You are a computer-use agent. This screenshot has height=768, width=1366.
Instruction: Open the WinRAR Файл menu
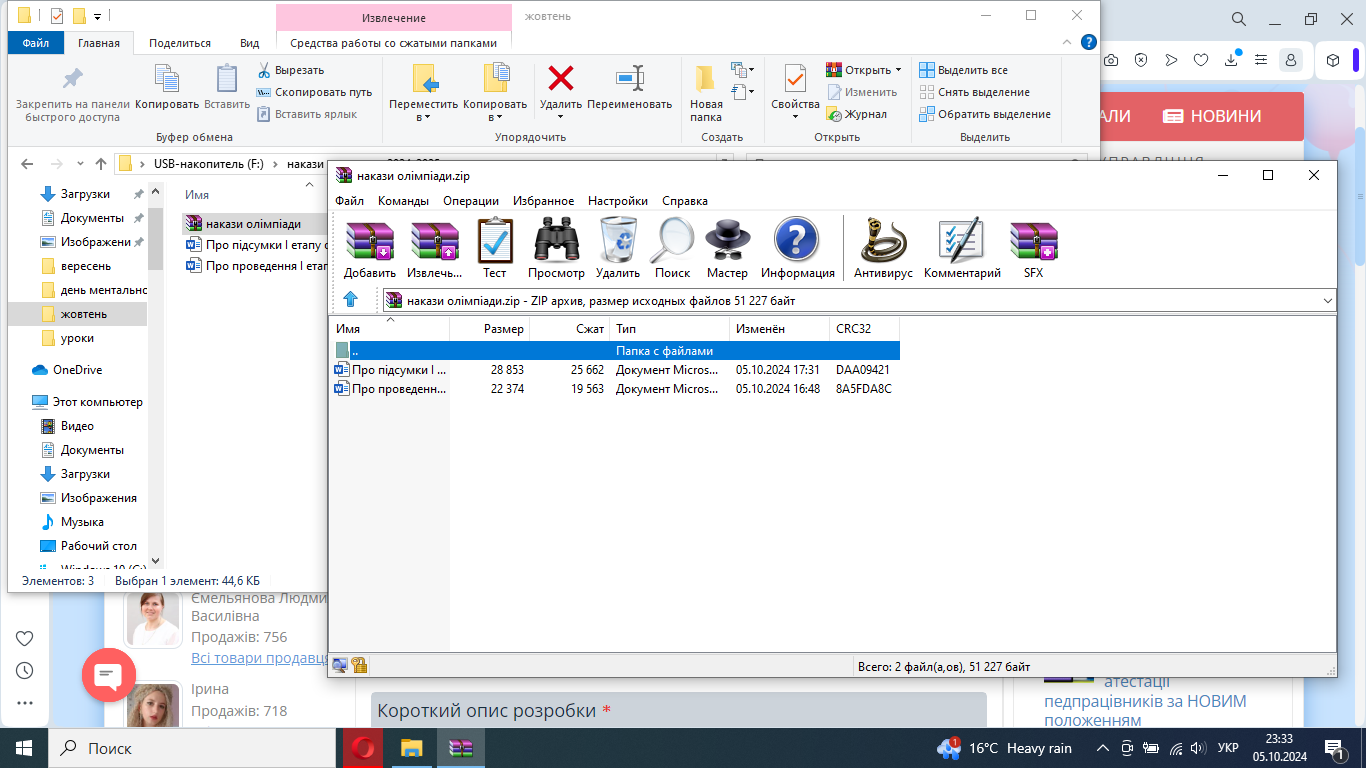350,201
